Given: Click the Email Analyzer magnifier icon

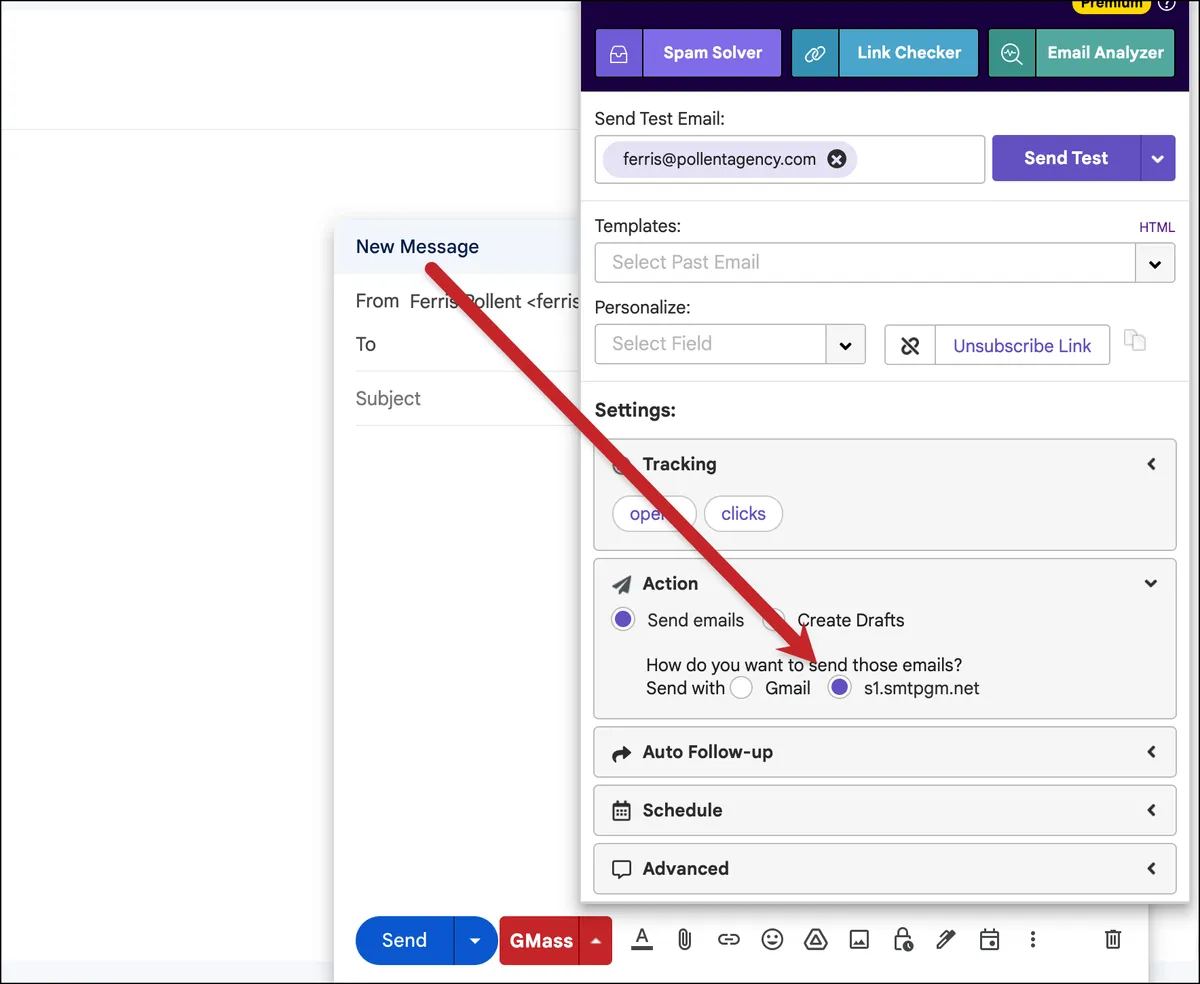Looking at the screenshot, I should tap(1012, 53).
